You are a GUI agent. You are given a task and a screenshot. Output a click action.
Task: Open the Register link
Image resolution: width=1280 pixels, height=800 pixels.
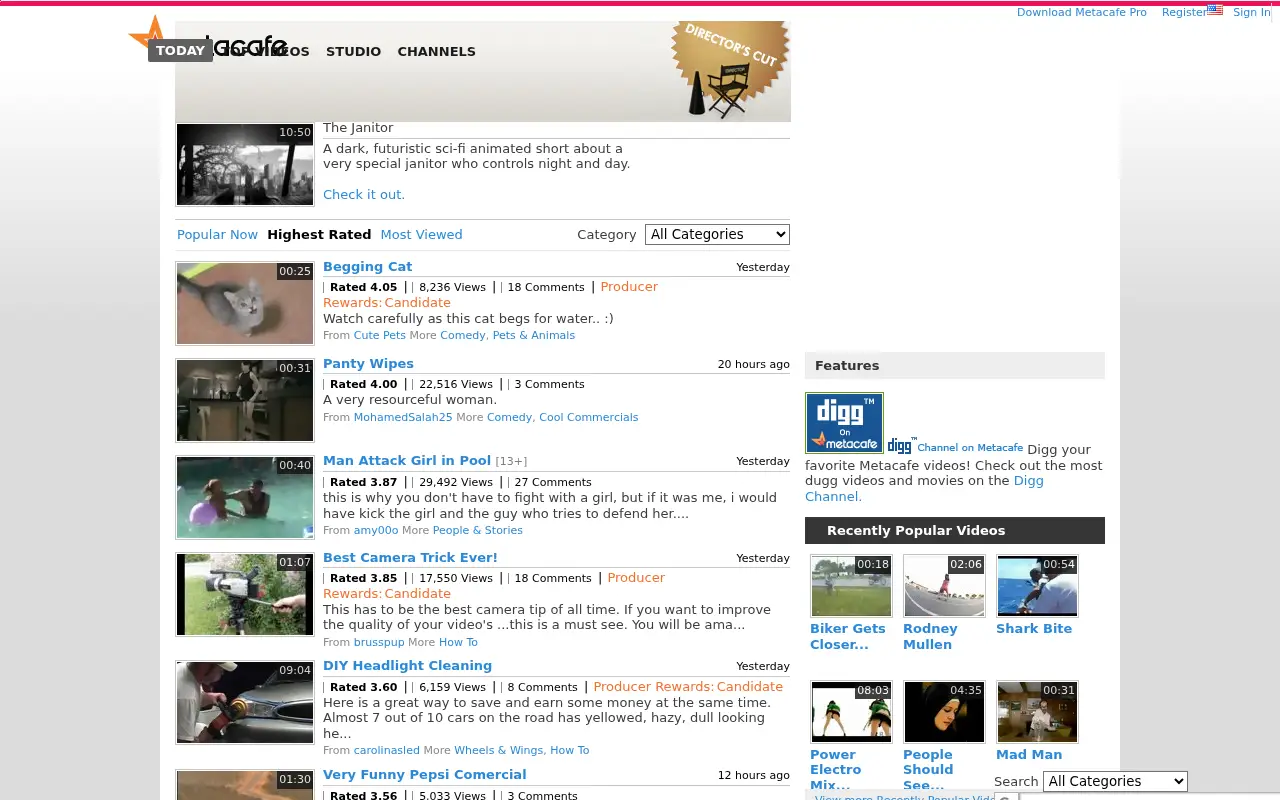coord(1184,12)
